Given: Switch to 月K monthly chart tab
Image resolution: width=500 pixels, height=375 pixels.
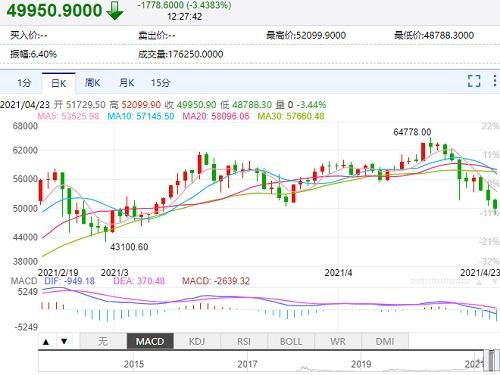Looking at the screenshot, I should click(x=127, y=83).
